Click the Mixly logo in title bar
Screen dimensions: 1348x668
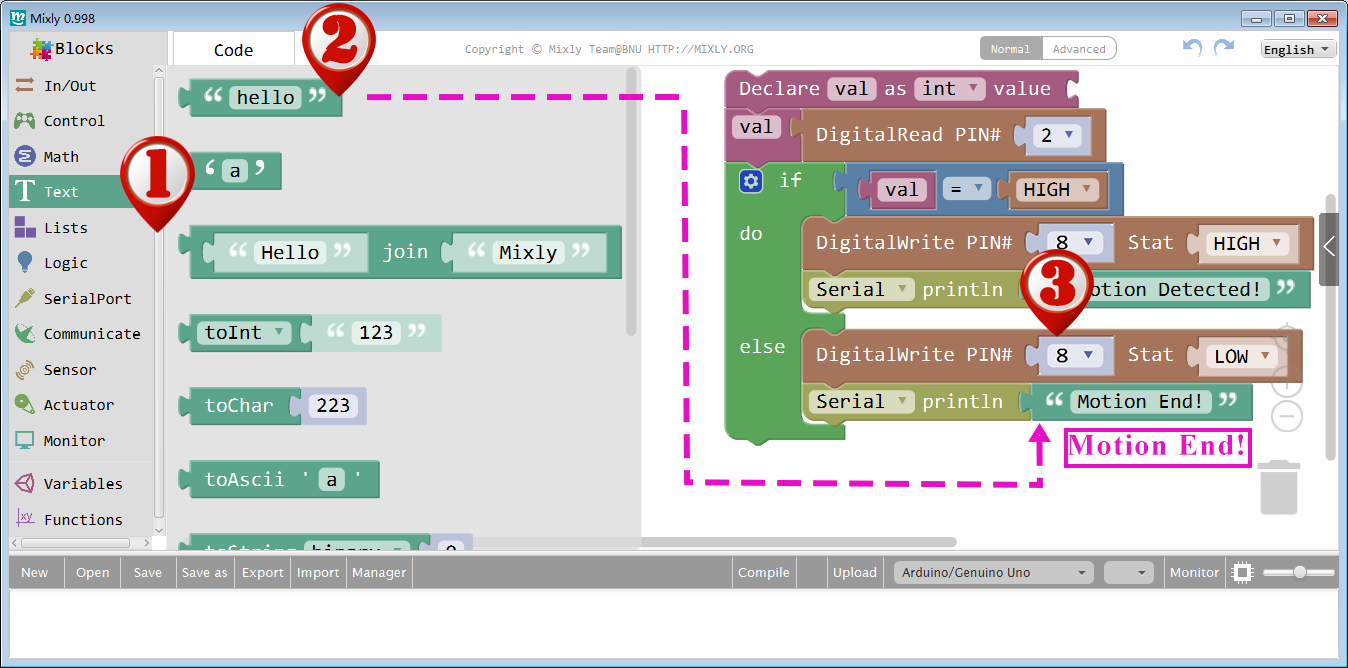click(x=18, y=17)
